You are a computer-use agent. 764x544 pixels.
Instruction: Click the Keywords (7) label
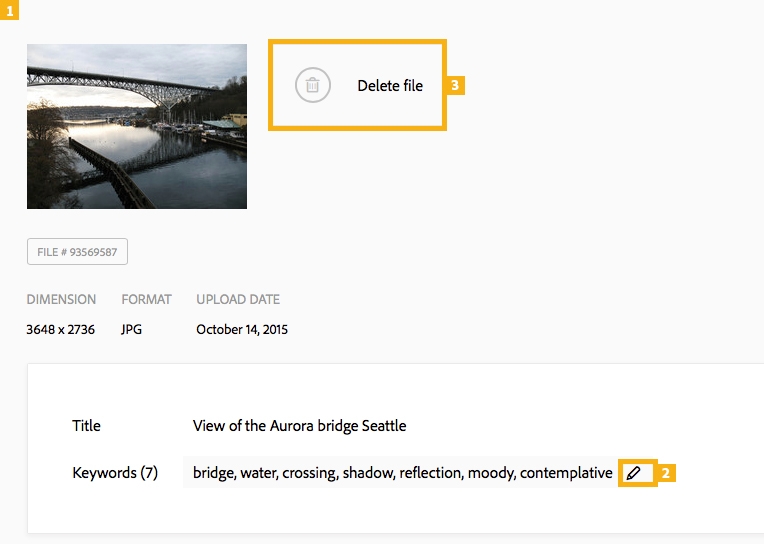115,473
